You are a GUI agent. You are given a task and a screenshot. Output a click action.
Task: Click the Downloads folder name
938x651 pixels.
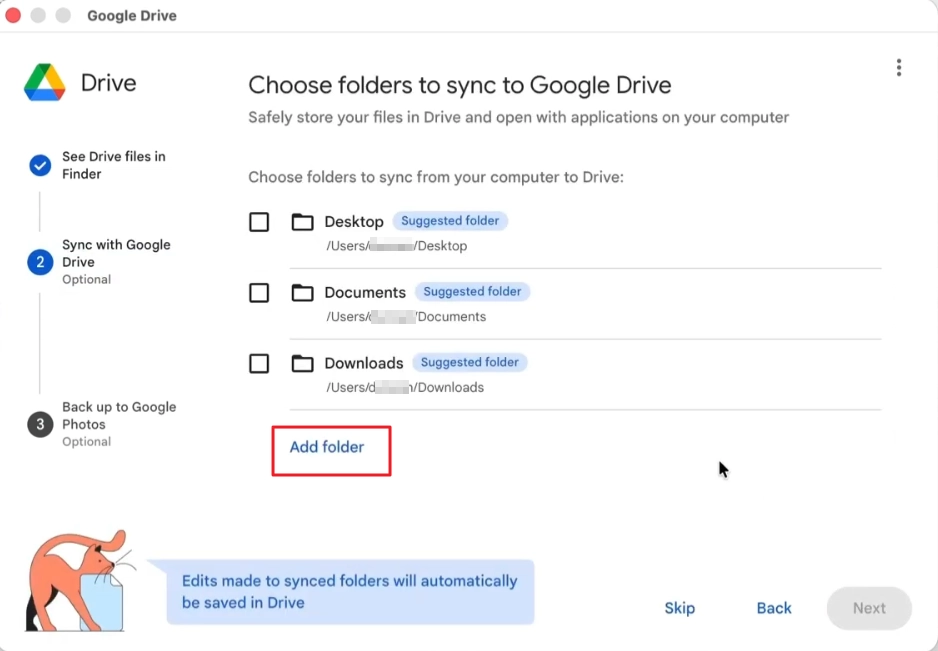[364, 363]
